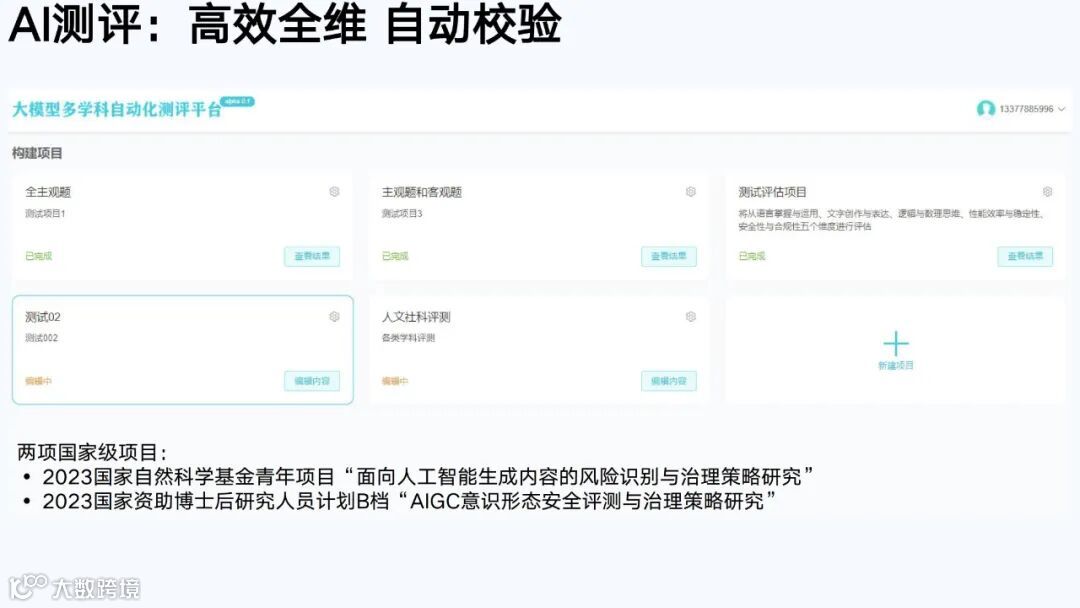This screenshot has width=1080, height=608.
Task: Expand the account dropdown chevron beside 13377885996
Action: point(1061,109)
